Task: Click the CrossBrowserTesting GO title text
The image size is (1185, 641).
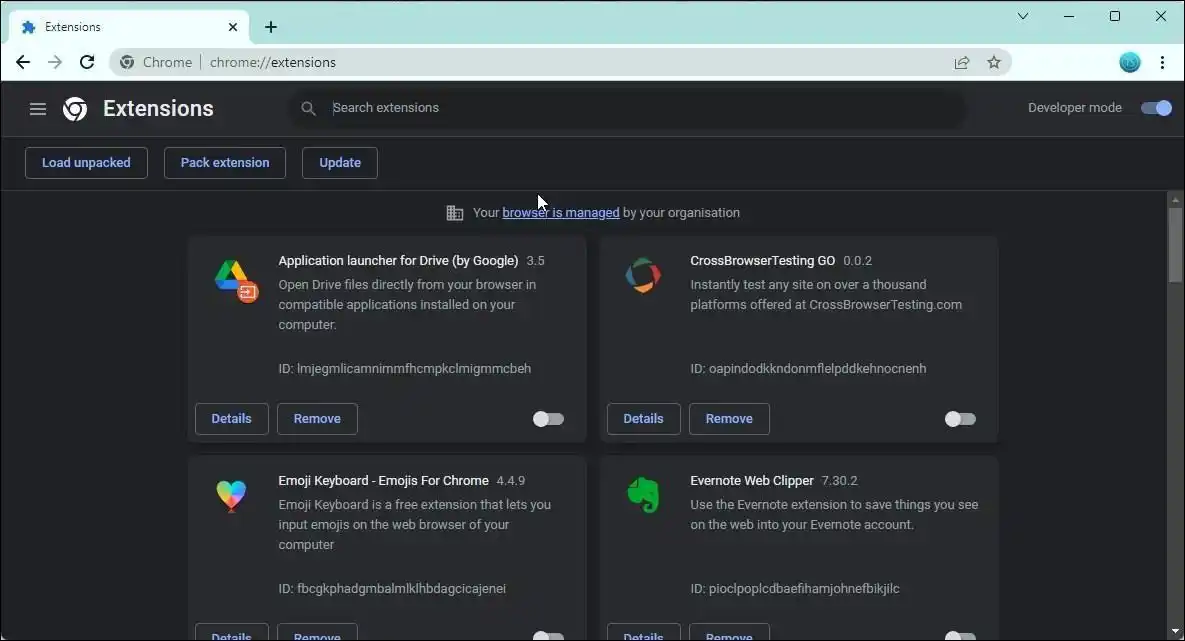Action: 762,261
